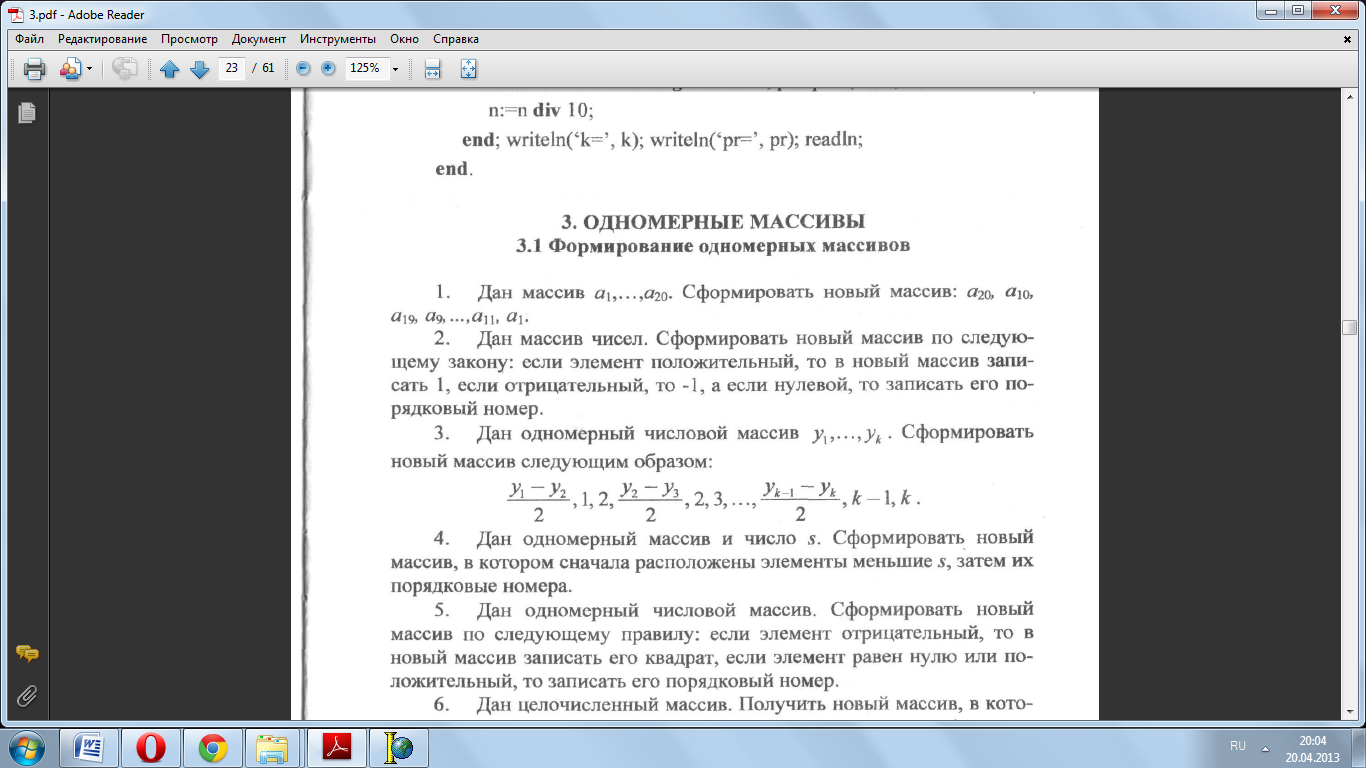Open the Pages panel icon in sidebar
The height and width of the screenshot is (768, 1366).
click(x=27, y=113)
